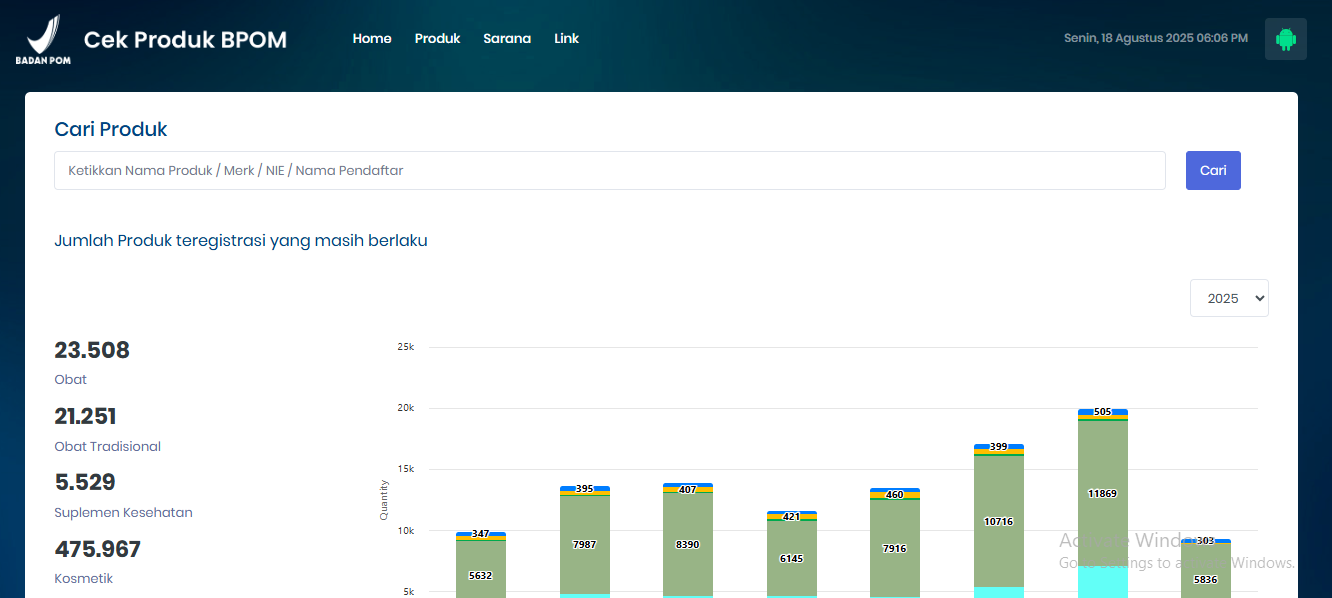Screen dimensions: 1332x598
Task: Click the date and time text
Action: point(1156,38)
